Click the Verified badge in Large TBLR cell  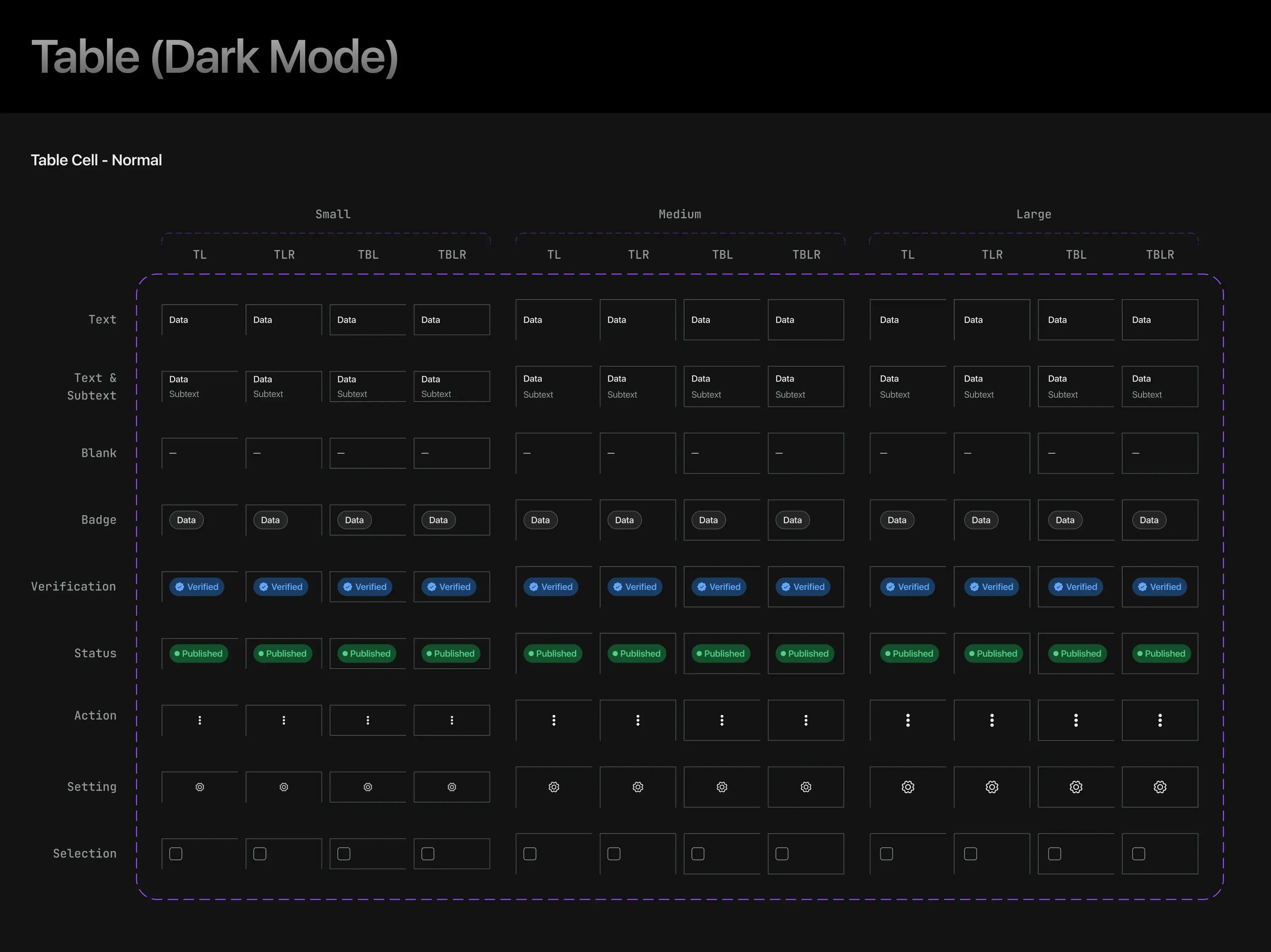[1159, 587]
